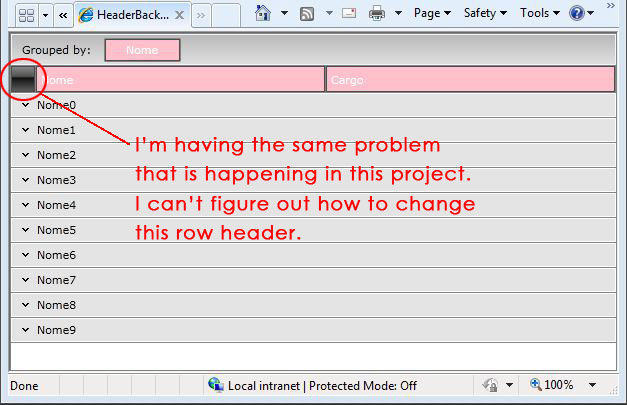Print the page with the printer icon
627x405 pixels.
377,13
